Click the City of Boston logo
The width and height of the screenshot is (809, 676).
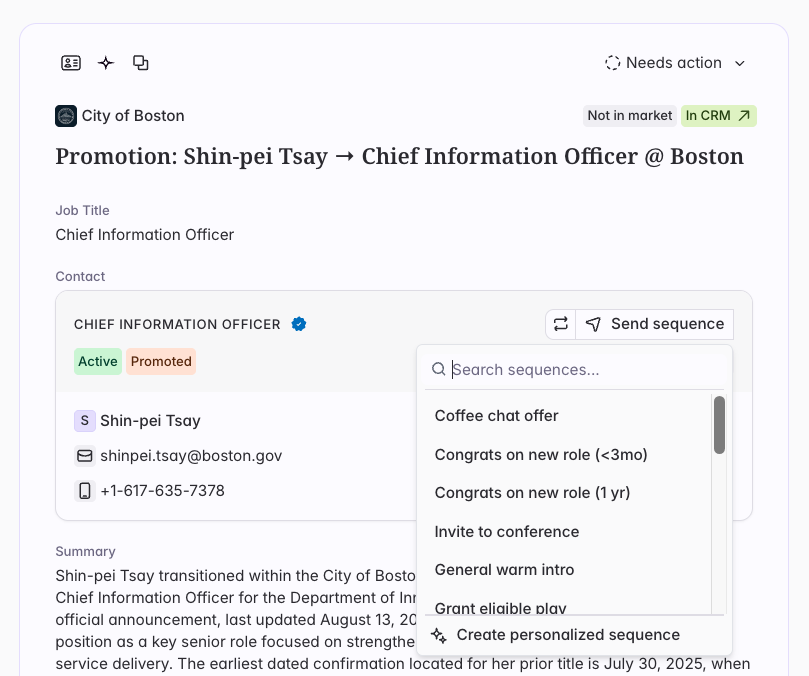coord(66,116)
